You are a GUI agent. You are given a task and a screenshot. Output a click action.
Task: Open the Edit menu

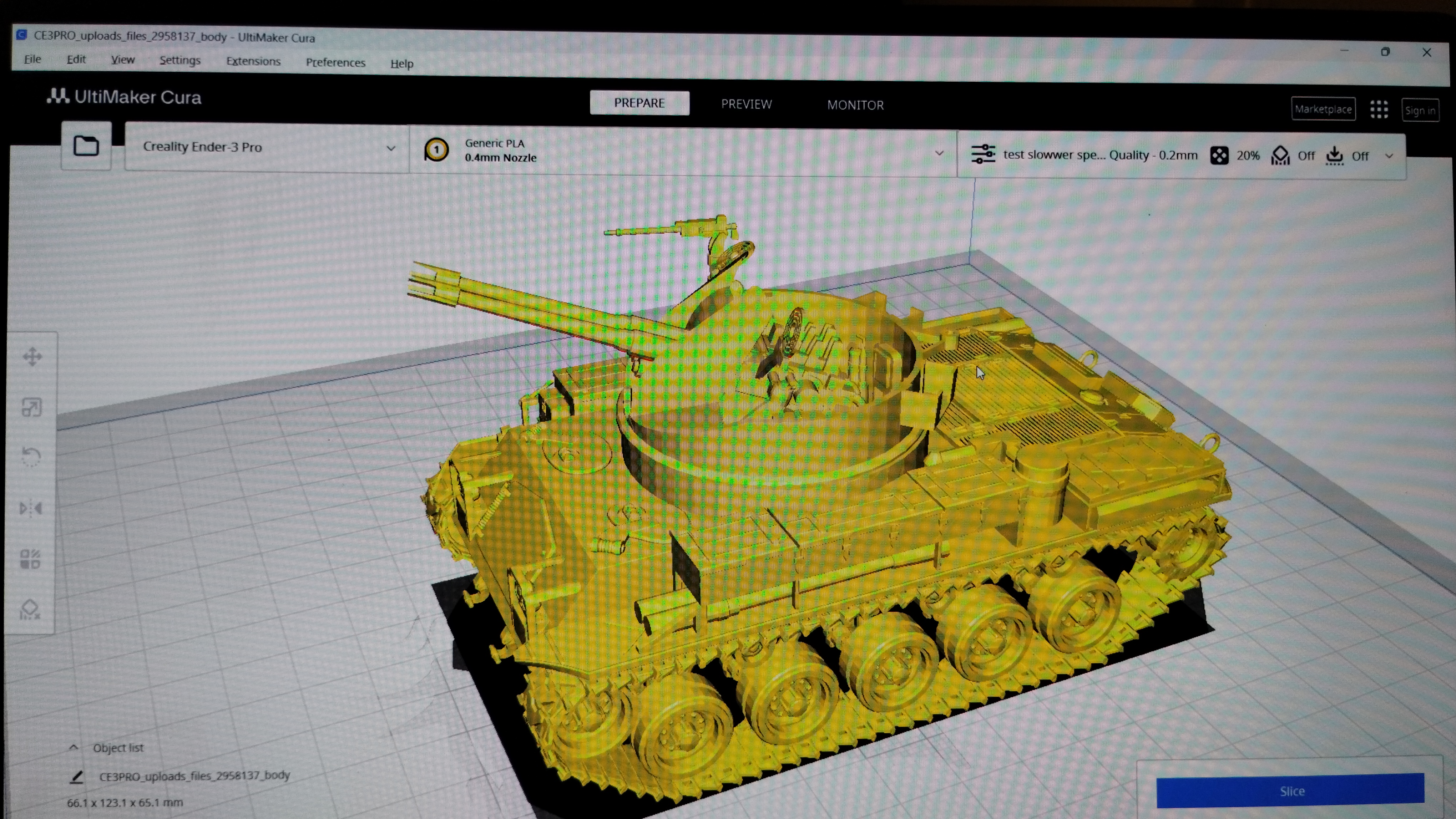pyautogui.click(x=76, y=59)
